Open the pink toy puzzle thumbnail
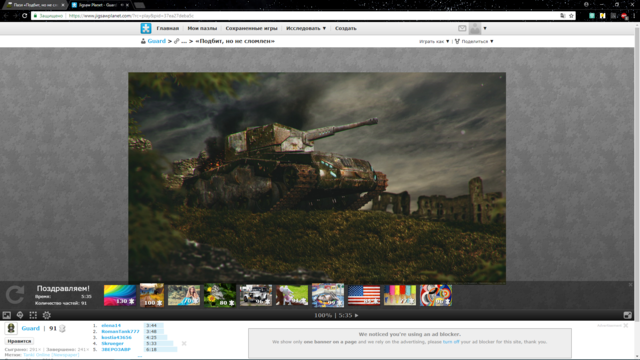Screen dimensions: 640x360 [x=292, y=295]
